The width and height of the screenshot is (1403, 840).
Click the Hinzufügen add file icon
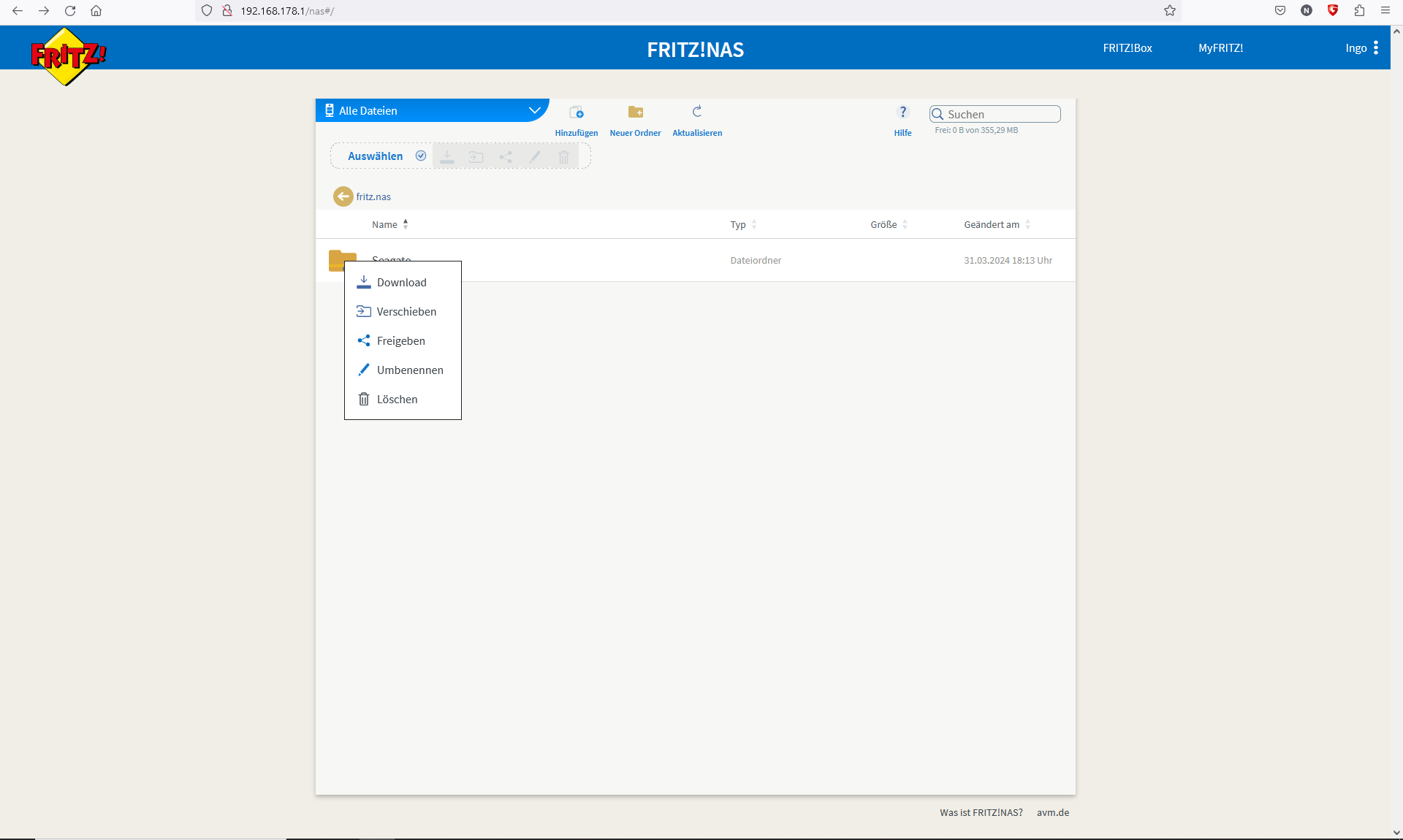click(577, 112)
